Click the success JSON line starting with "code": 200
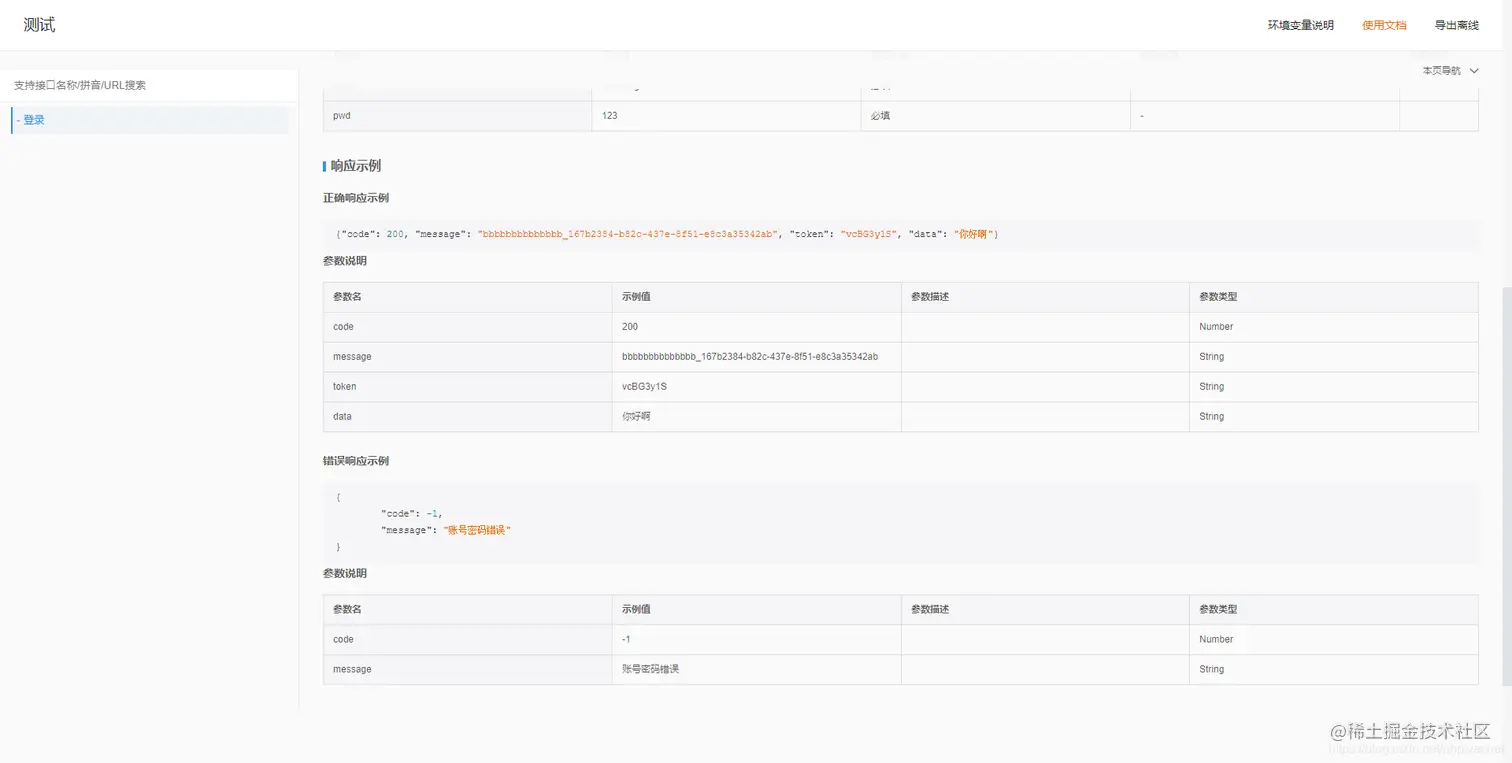The height and width of the screenshot is (763, 1512). tap(667, 234)
